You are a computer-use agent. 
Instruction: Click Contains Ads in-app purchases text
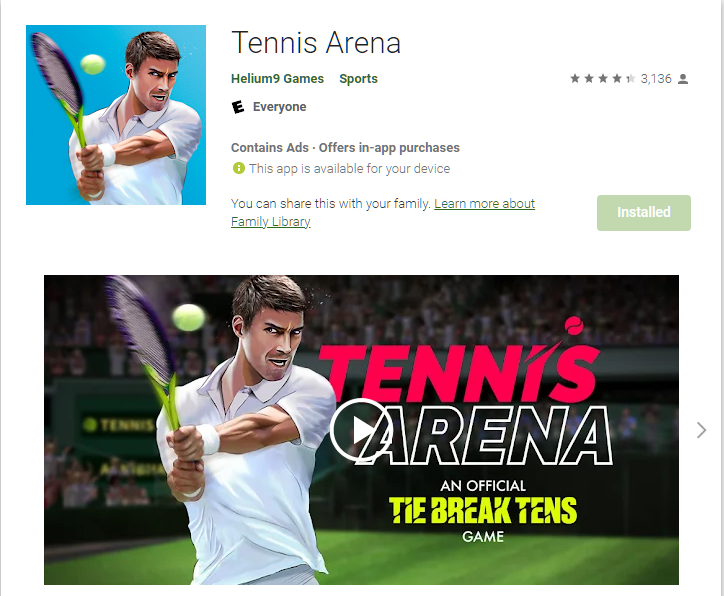coord(345,148)
